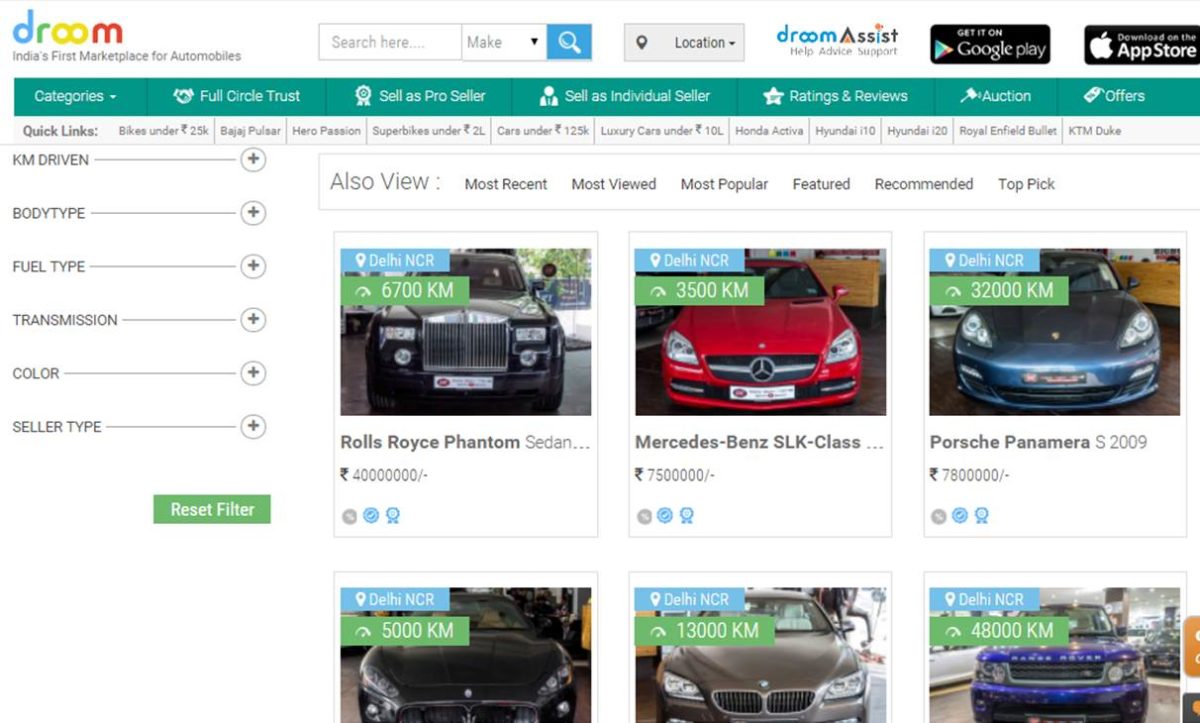Open Sell as Individual Seller
1200x723 pixels.
coord(624,96)
